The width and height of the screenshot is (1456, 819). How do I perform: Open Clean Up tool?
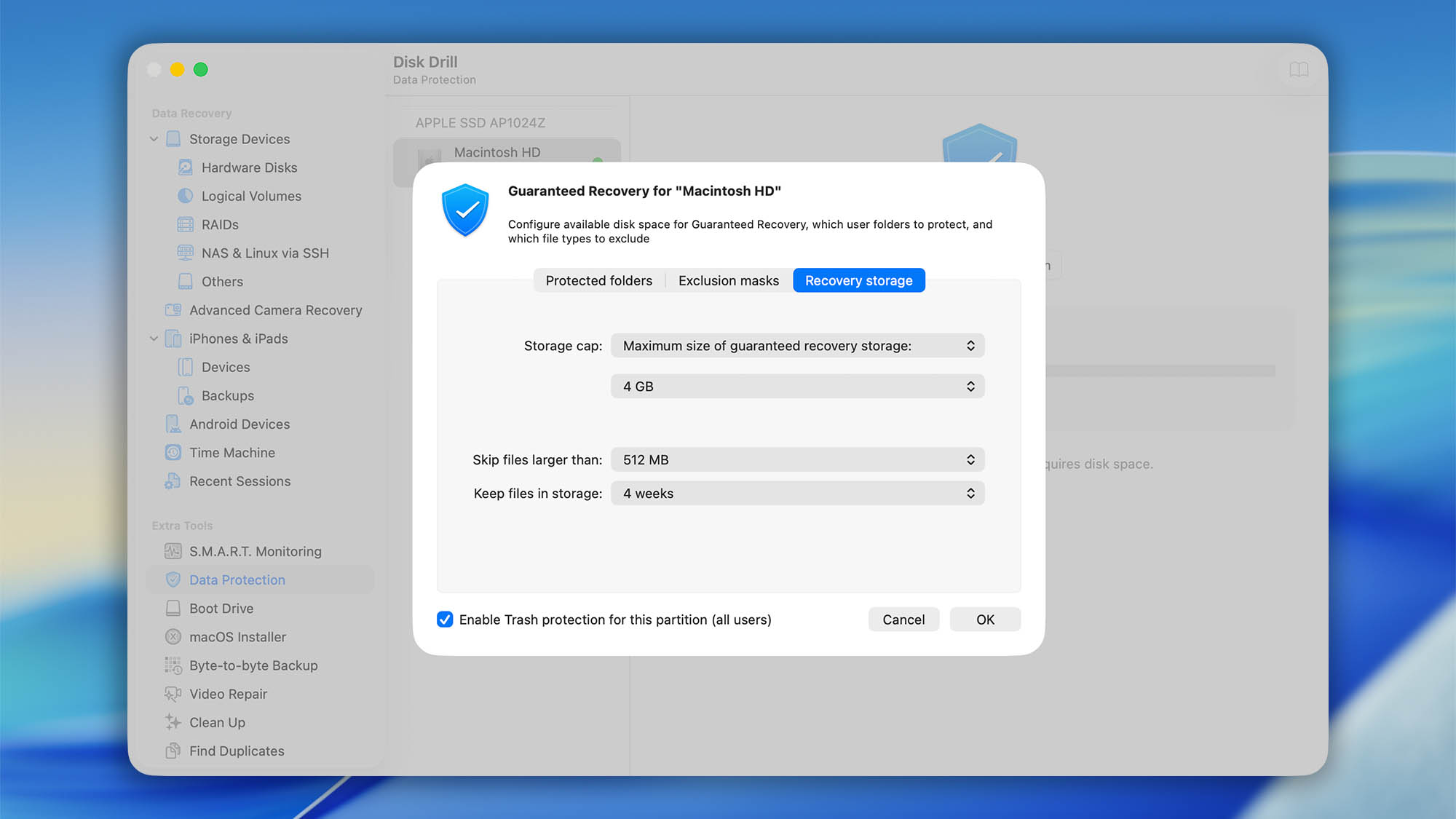click(217, 722)
